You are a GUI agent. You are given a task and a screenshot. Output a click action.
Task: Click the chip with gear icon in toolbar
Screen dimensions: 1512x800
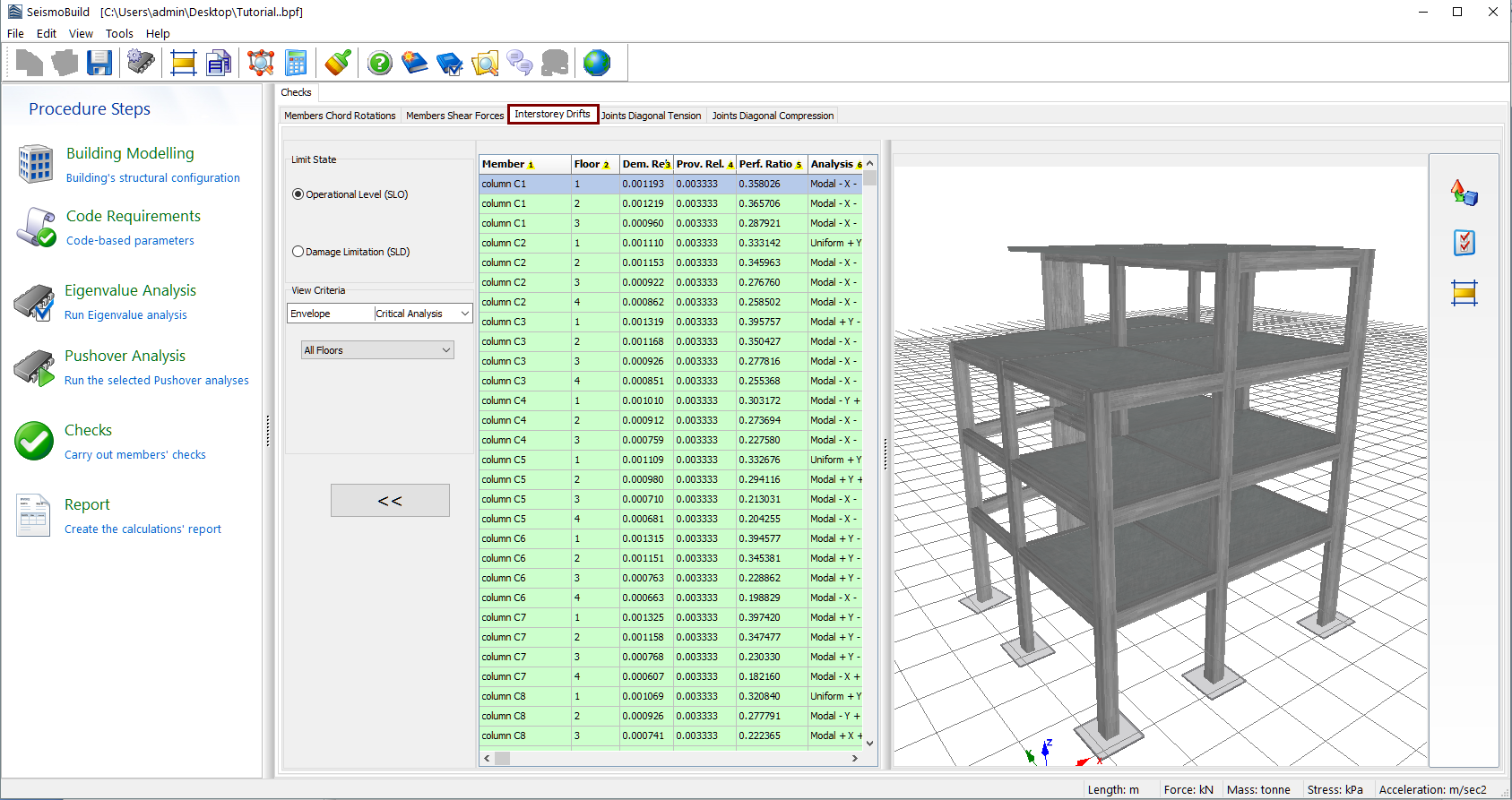coord(141,63)
